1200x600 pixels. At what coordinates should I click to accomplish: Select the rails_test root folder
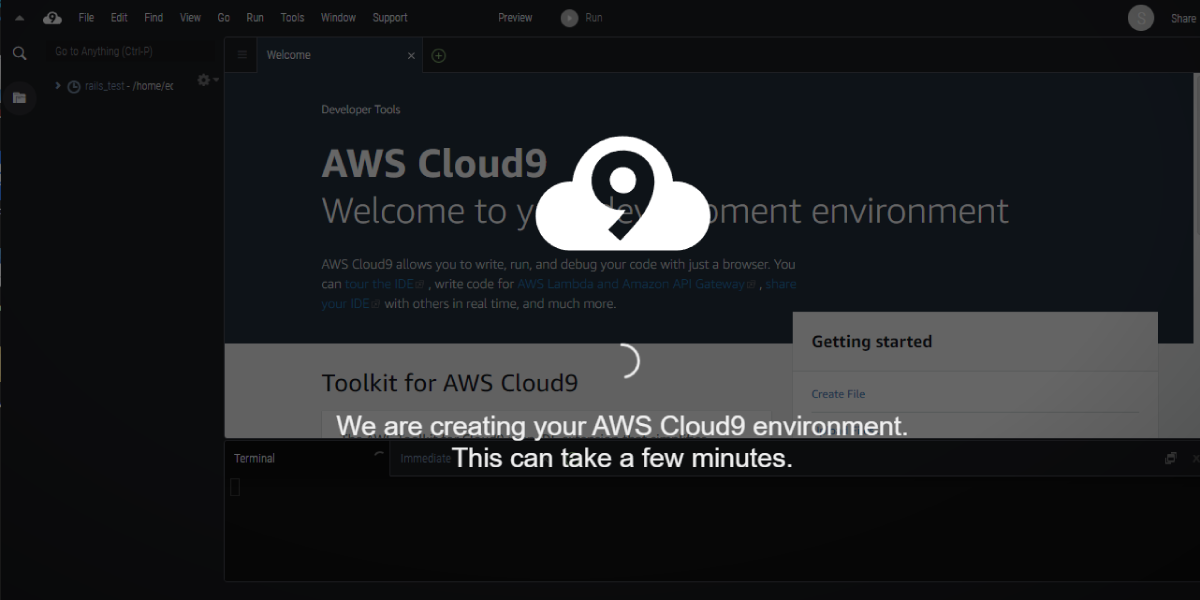(129, 86)
